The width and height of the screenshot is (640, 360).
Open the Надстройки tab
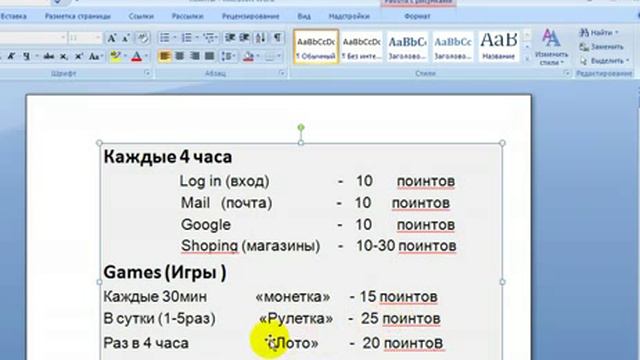coord(349,16)
